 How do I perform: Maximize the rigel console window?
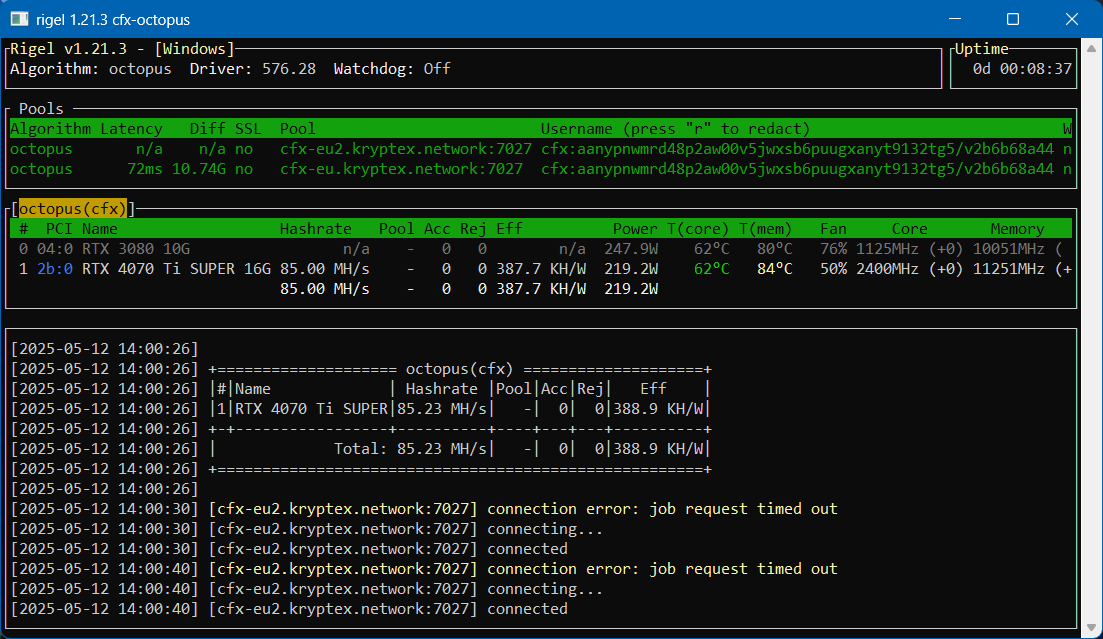coord(1013,19)
